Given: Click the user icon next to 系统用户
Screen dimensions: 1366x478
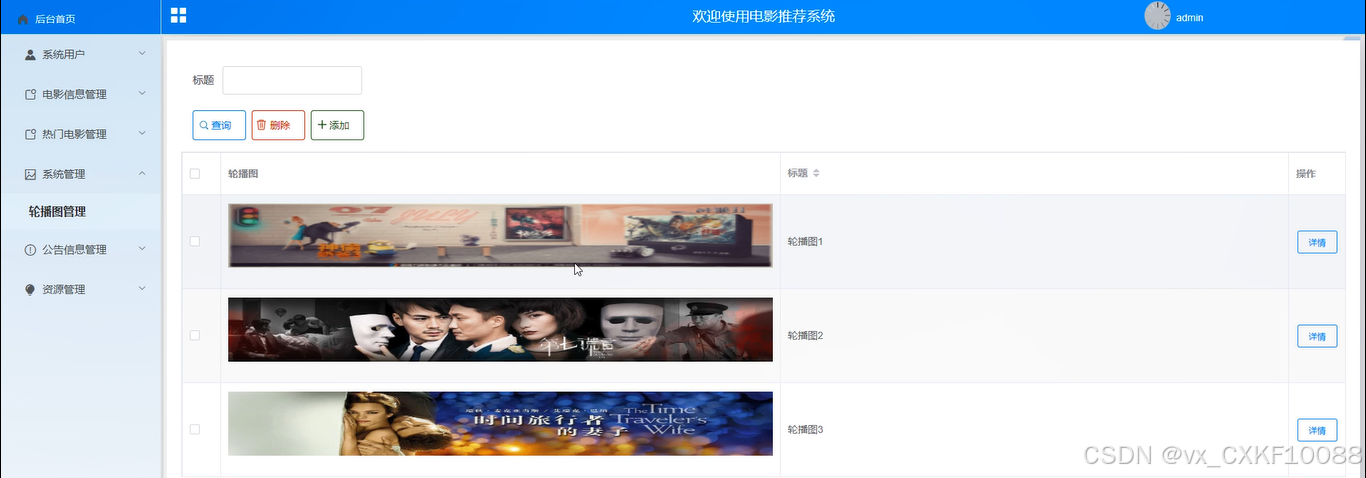Looking at the screenshot, I should (x=30, y=54).
